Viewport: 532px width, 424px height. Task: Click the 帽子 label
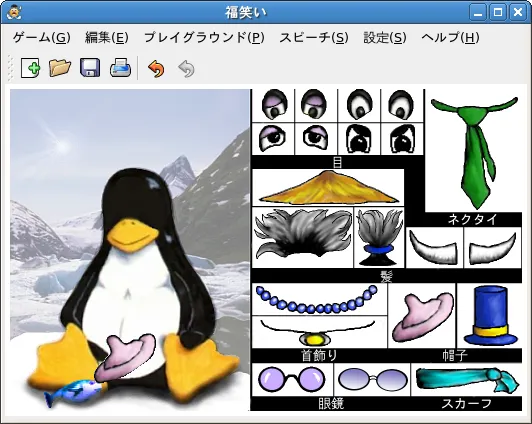coord(455,355)
